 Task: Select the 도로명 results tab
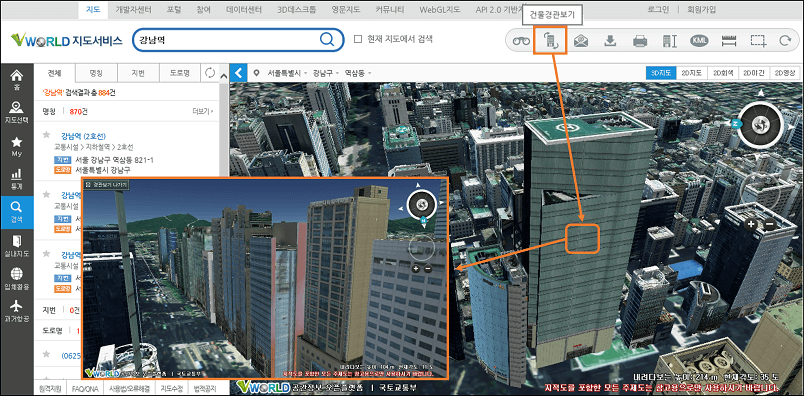[x=179, y=73]
